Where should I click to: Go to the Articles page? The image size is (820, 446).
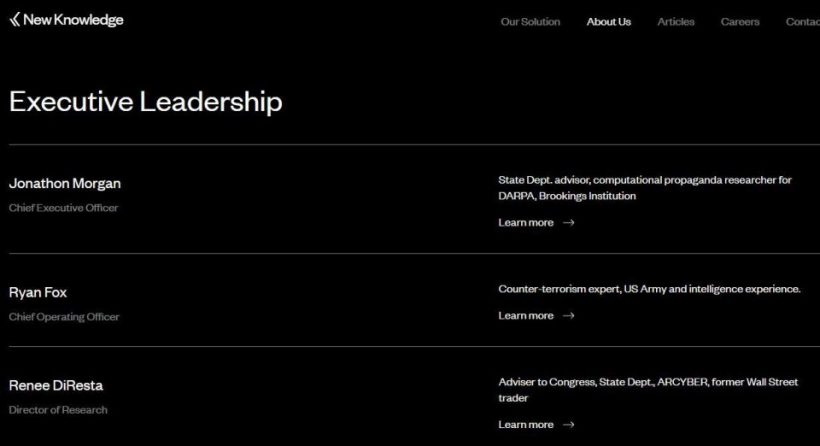pyautogui.click(x=676, y=22)
